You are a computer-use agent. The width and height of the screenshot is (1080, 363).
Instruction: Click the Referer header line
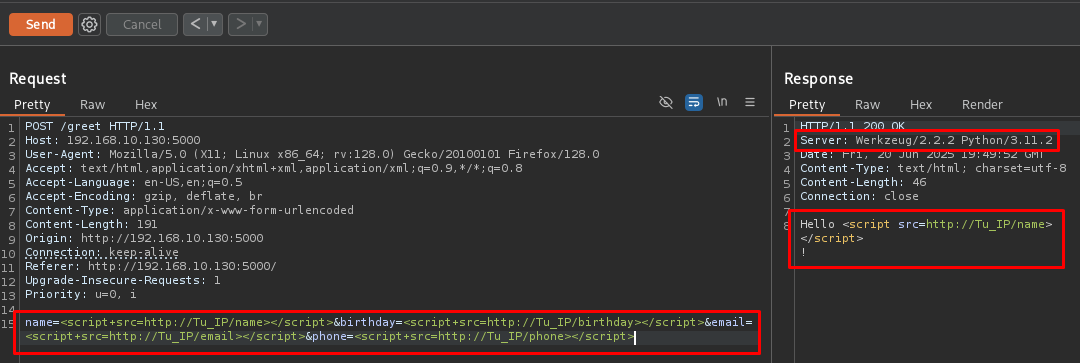pyautogui.click(x=151, y=267)
